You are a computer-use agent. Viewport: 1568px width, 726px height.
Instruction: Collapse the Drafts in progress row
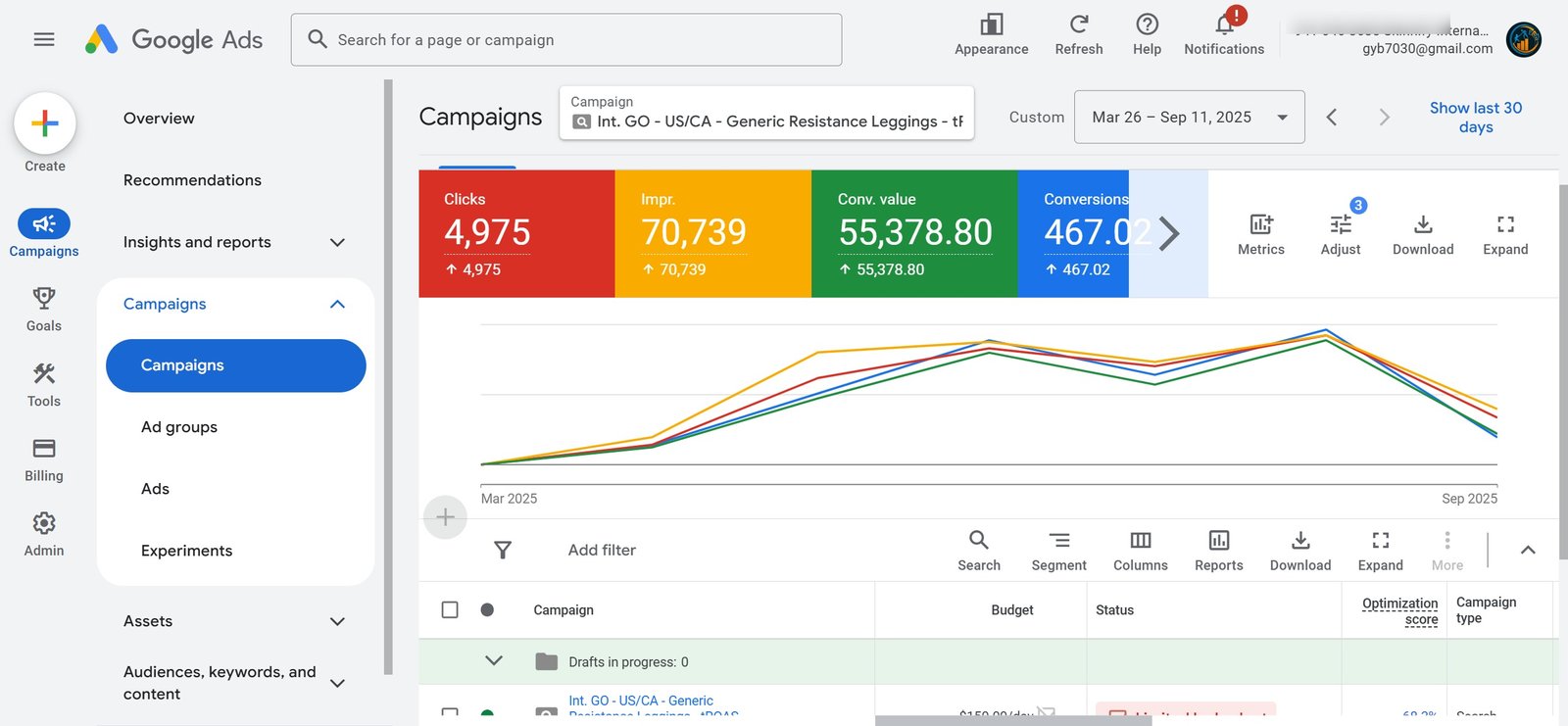tap(494, 661)
